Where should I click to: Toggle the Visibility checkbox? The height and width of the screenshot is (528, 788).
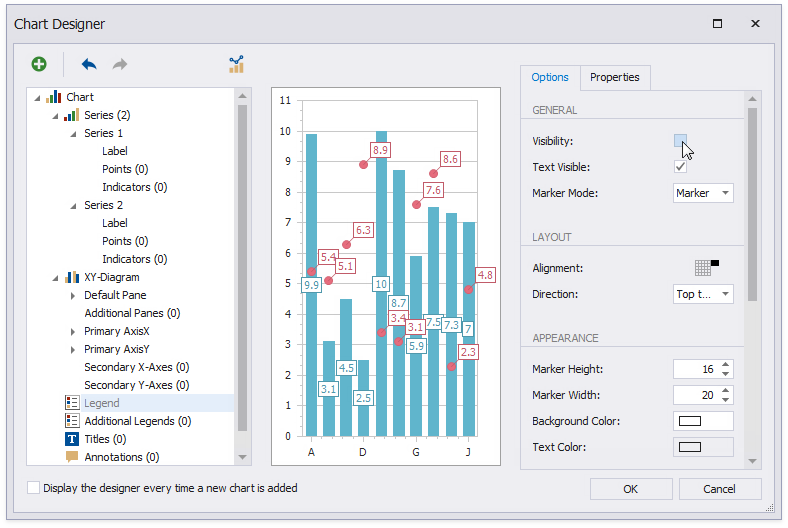click(x=680, y=141)
